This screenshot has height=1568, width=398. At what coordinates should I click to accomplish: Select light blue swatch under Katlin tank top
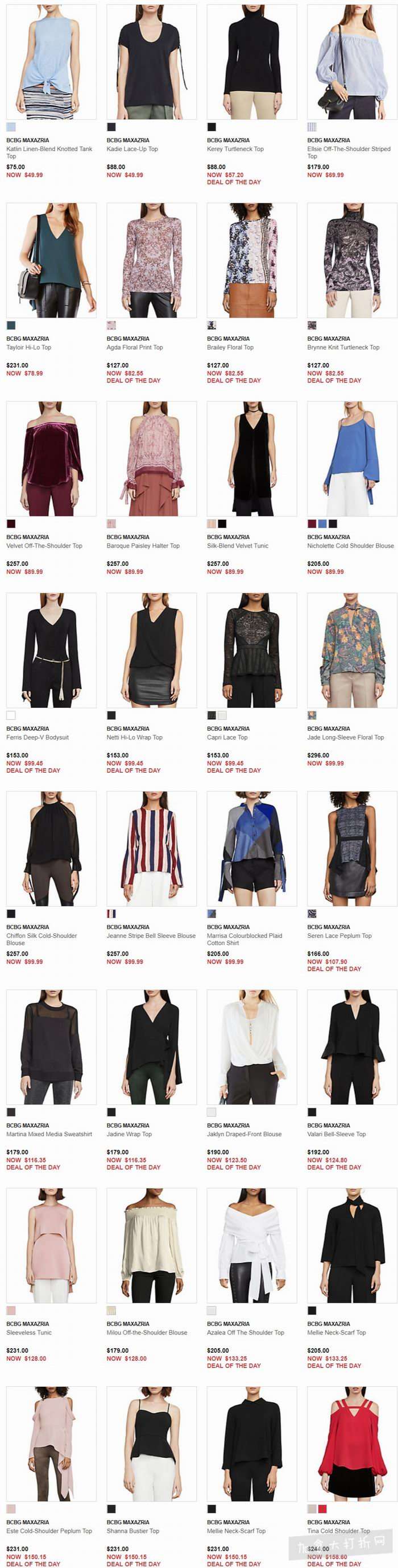coord(11,127)
